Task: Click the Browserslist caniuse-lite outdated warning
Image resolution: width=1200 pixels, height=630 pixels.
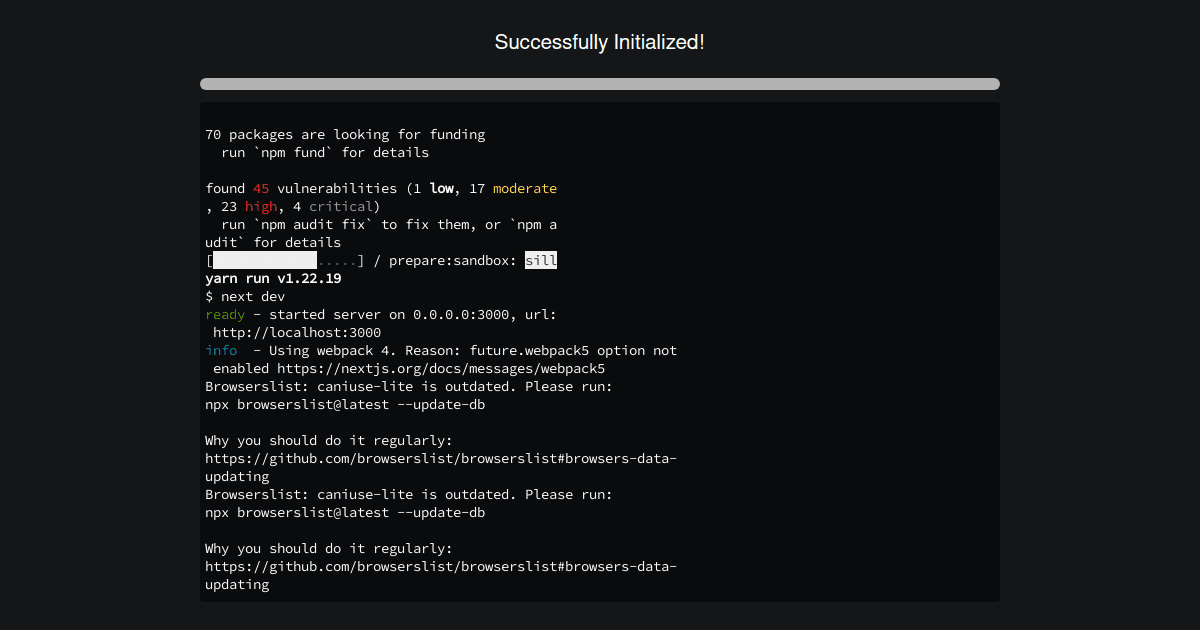Action: coord(408,386)
